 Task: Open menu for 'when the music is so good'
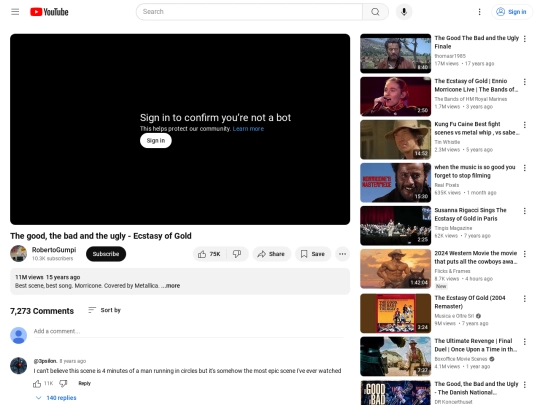tap(525, 168)
